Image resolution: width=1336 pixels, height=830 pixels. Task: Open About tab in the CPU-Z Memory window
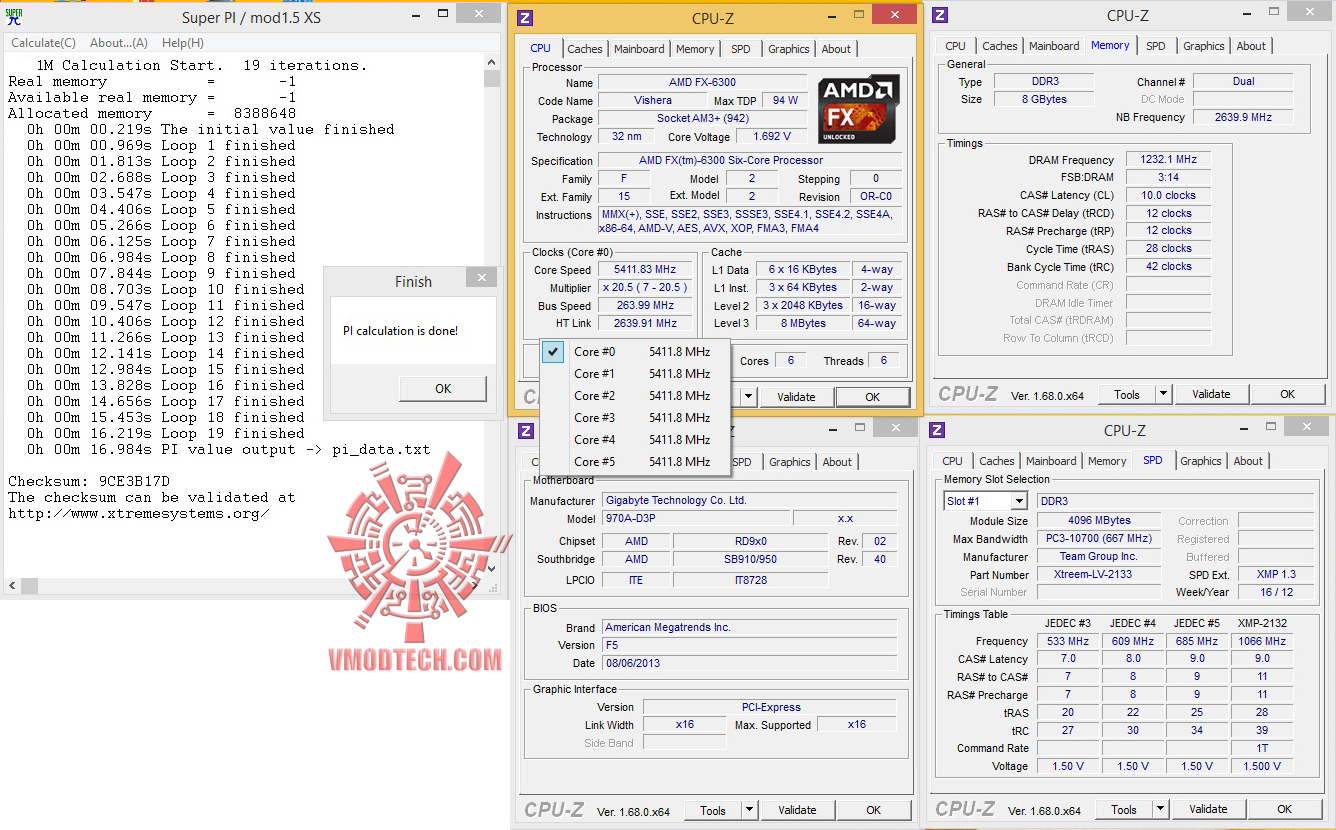(x=1251, y=46)
